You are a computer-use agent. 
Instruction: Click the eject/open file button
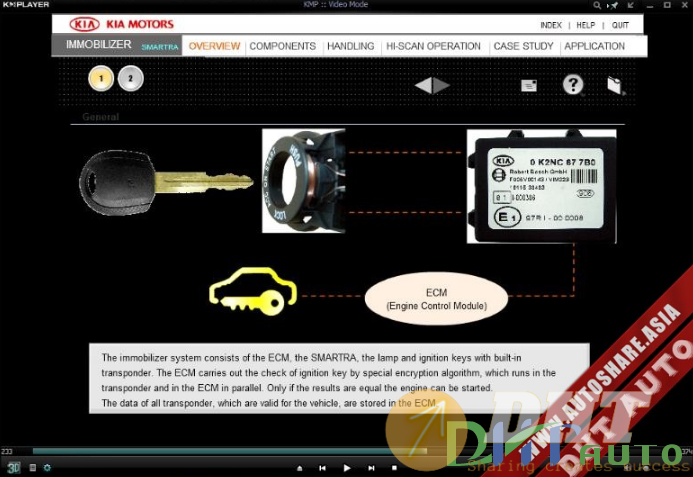(x=300, y=468)
